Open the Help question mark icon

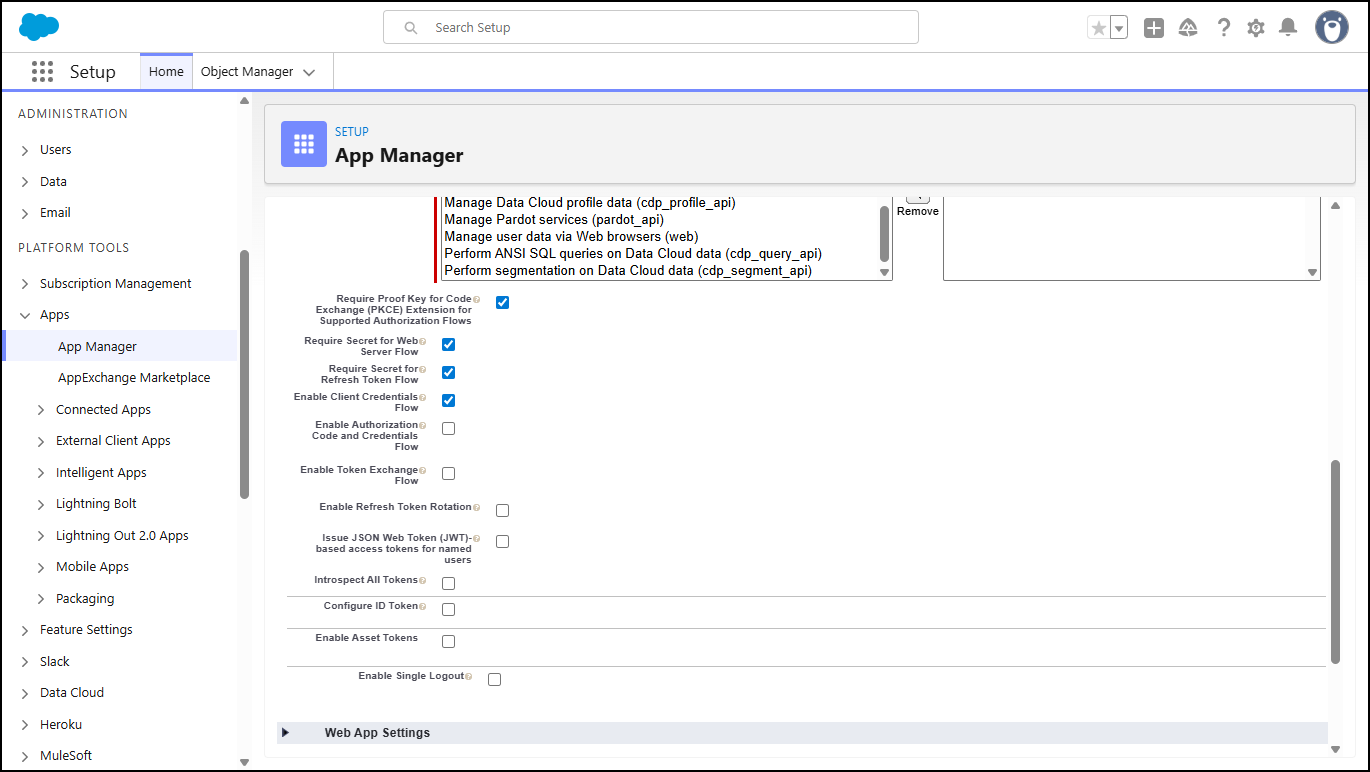coord(1223,28)
